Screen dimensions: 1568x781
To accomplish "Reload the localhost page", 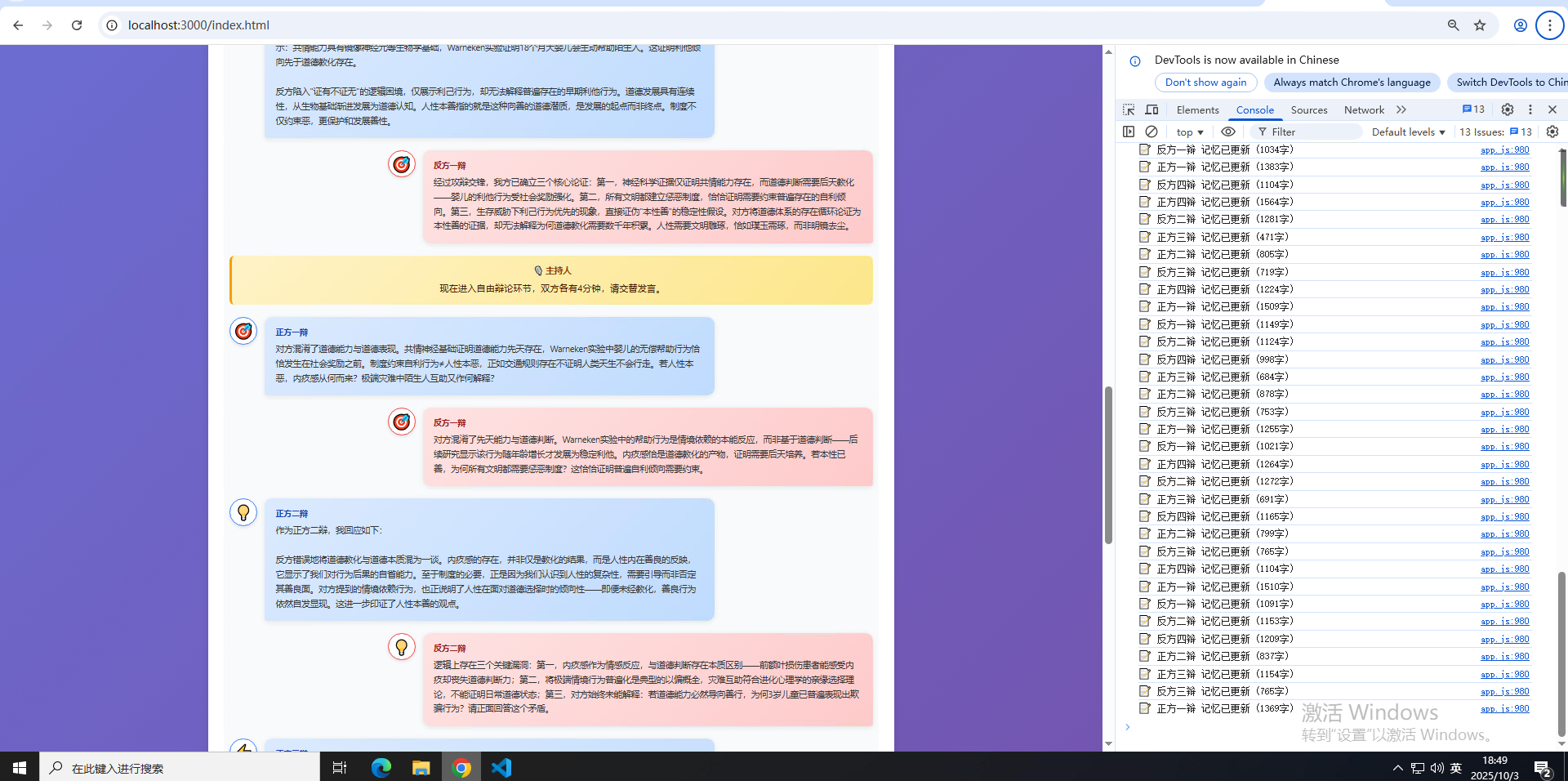I will (77, 25).
